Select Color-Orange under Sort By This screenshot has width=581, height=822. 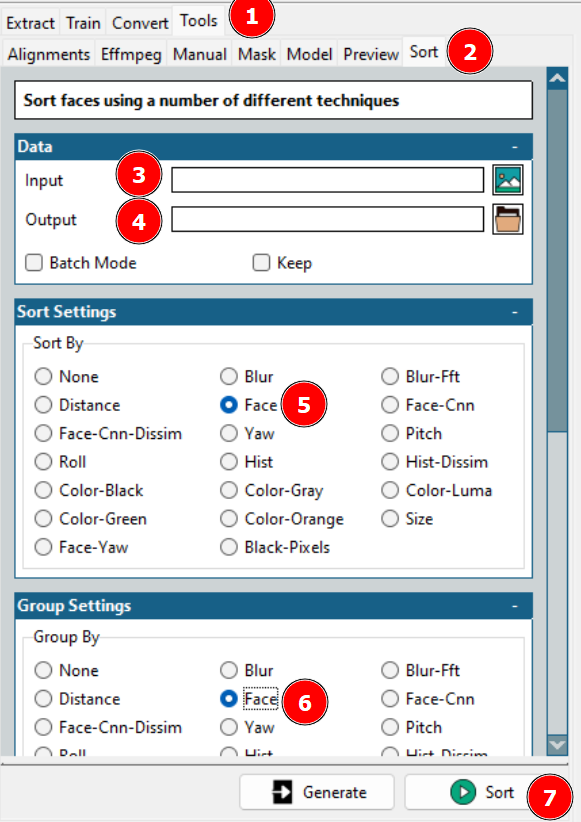(229, 518)
